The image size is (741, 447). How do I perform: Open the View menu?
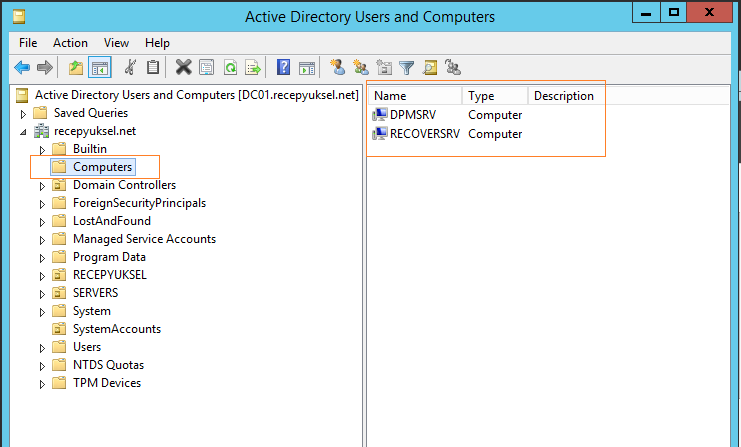click(x=116, y=43)
